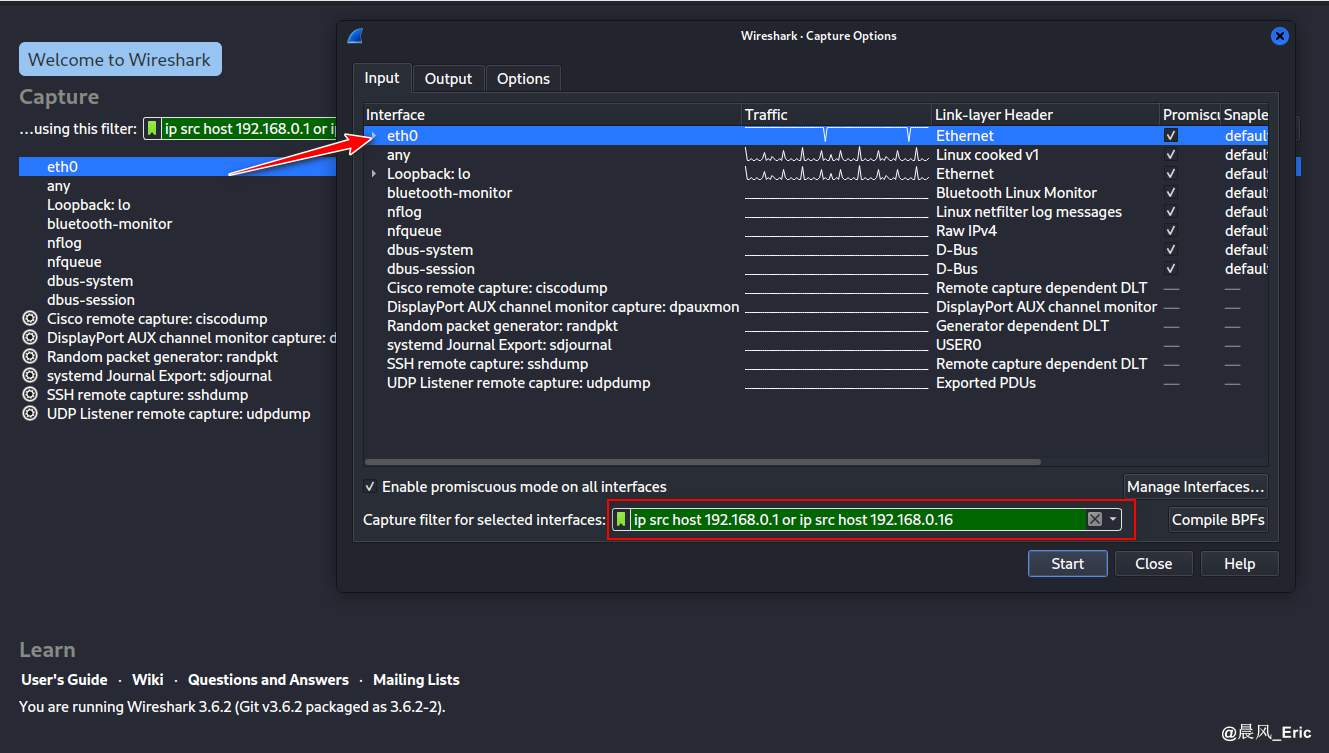Open Manage Interfaces dialog
This screenshot has height=753, width=1329.
coord(1196,487)
